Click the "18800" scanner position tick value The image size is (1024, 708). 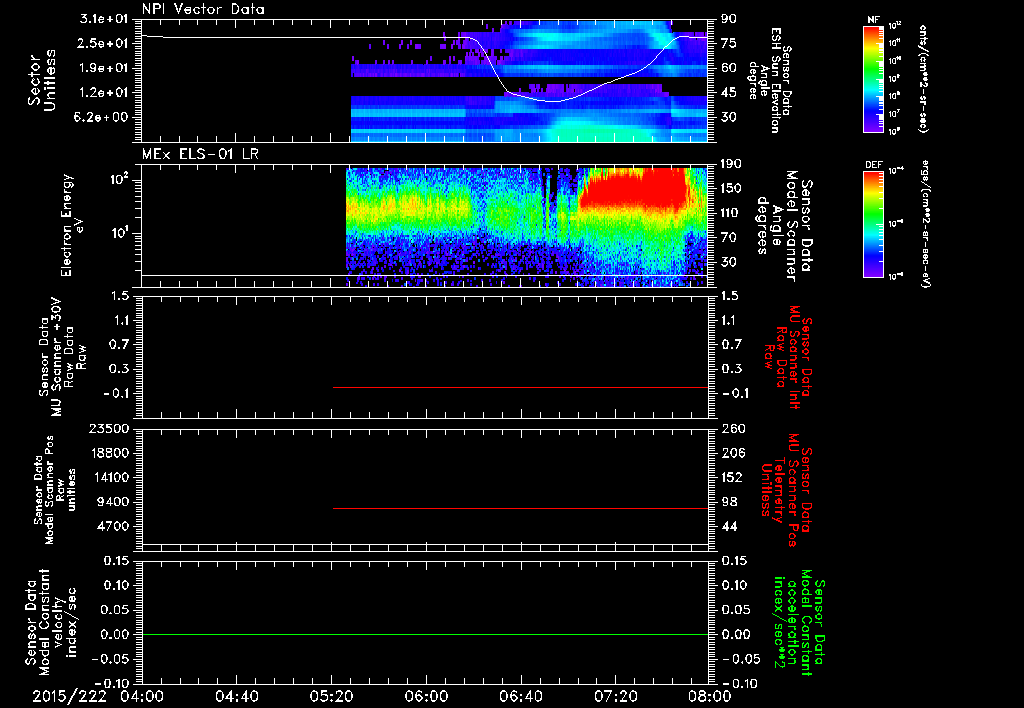point(109,453)
